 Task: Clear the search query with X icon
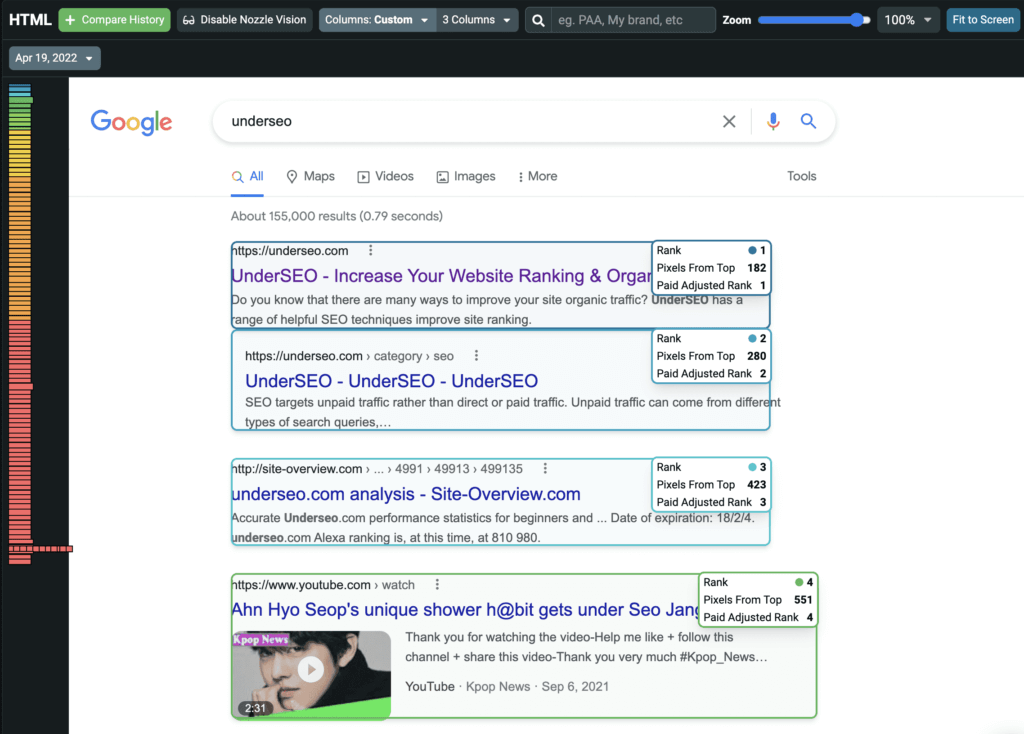729,121
